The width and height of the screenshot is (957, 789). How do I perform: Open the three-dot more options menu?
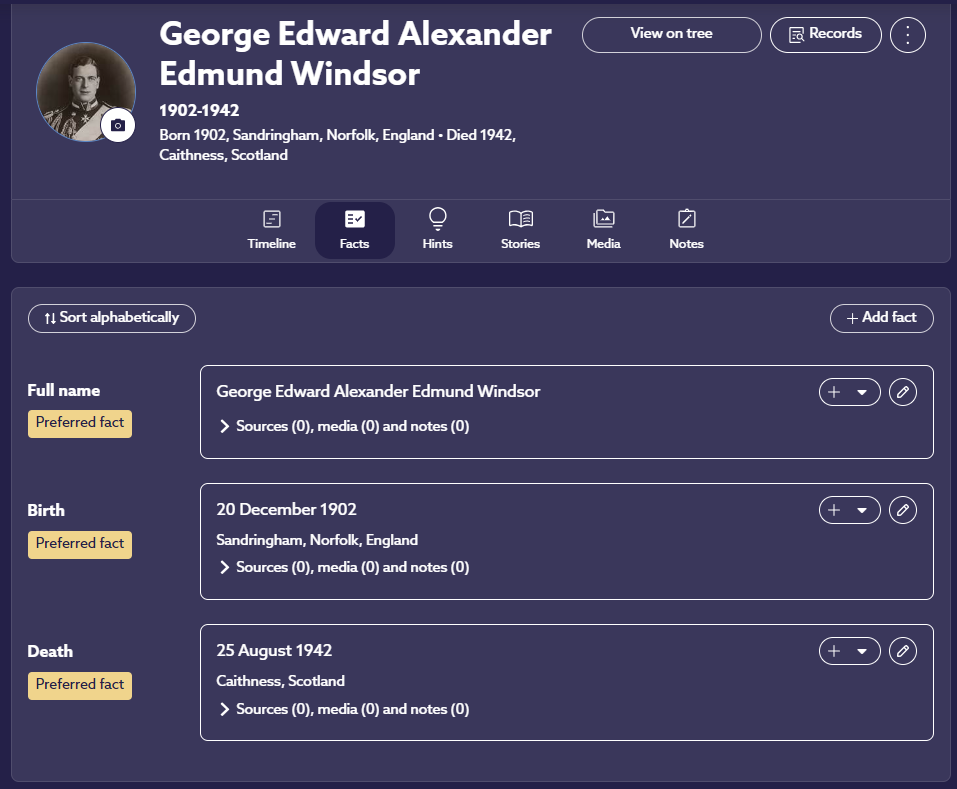point(907,35)
